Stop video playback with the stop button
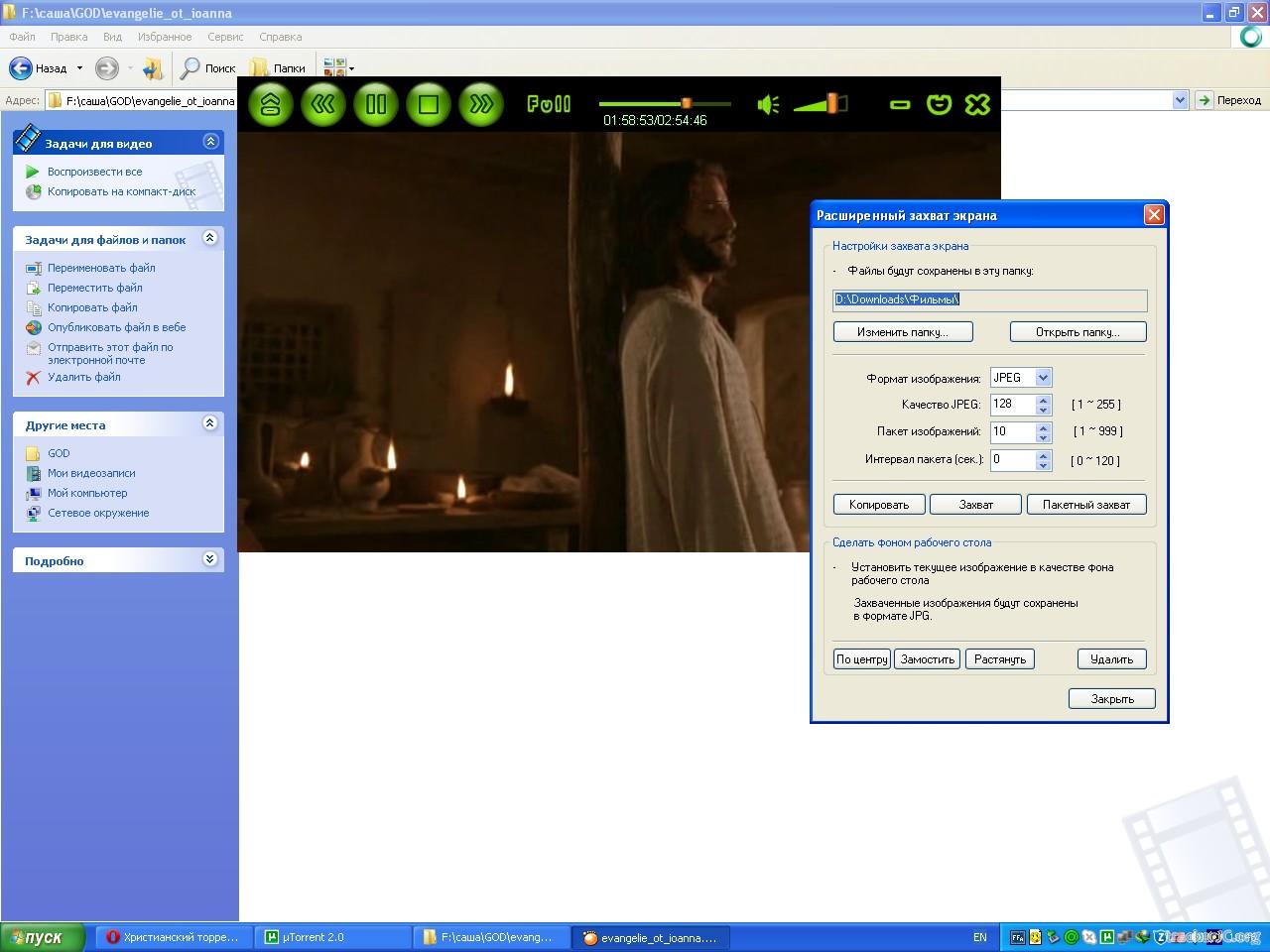 (429, 104)
